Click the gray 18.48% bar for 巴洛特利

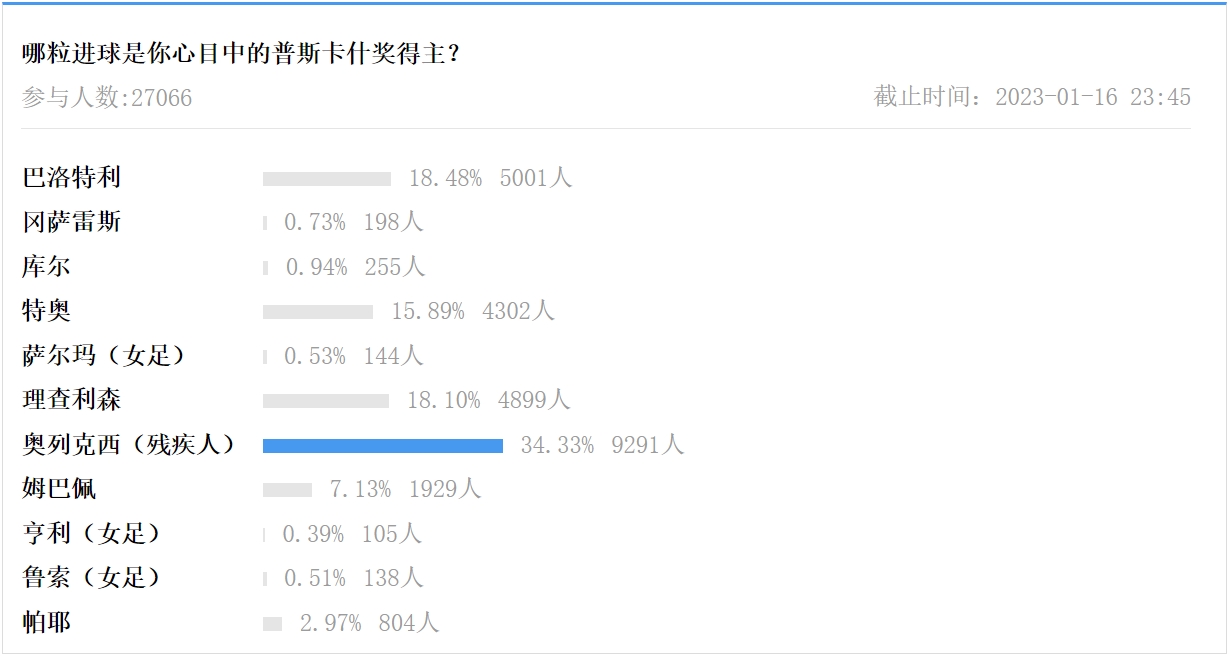tap(327, 179)
